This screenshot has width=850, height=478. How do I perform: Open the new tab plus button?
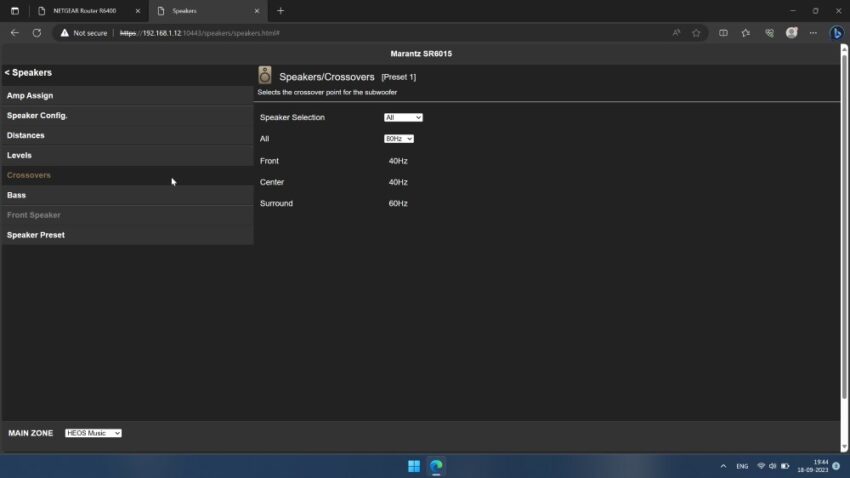280,11
